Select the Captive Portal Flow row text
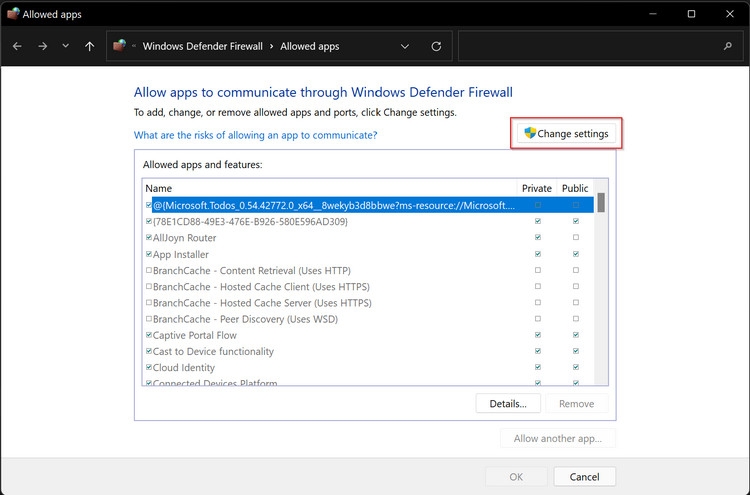 point(194,335)
